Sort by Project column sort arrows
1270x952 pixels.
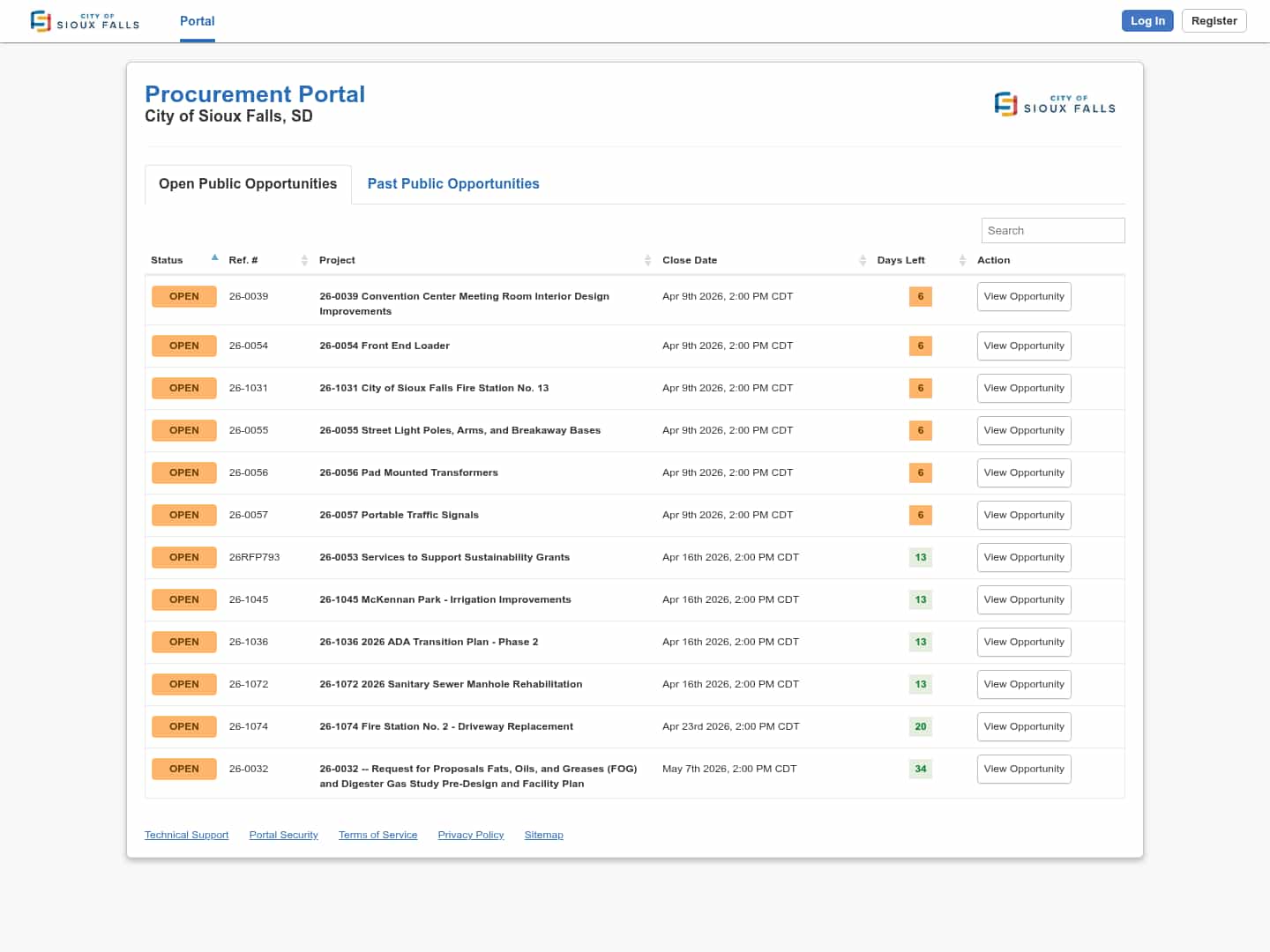pyautogui.click(x=647, y=260)
